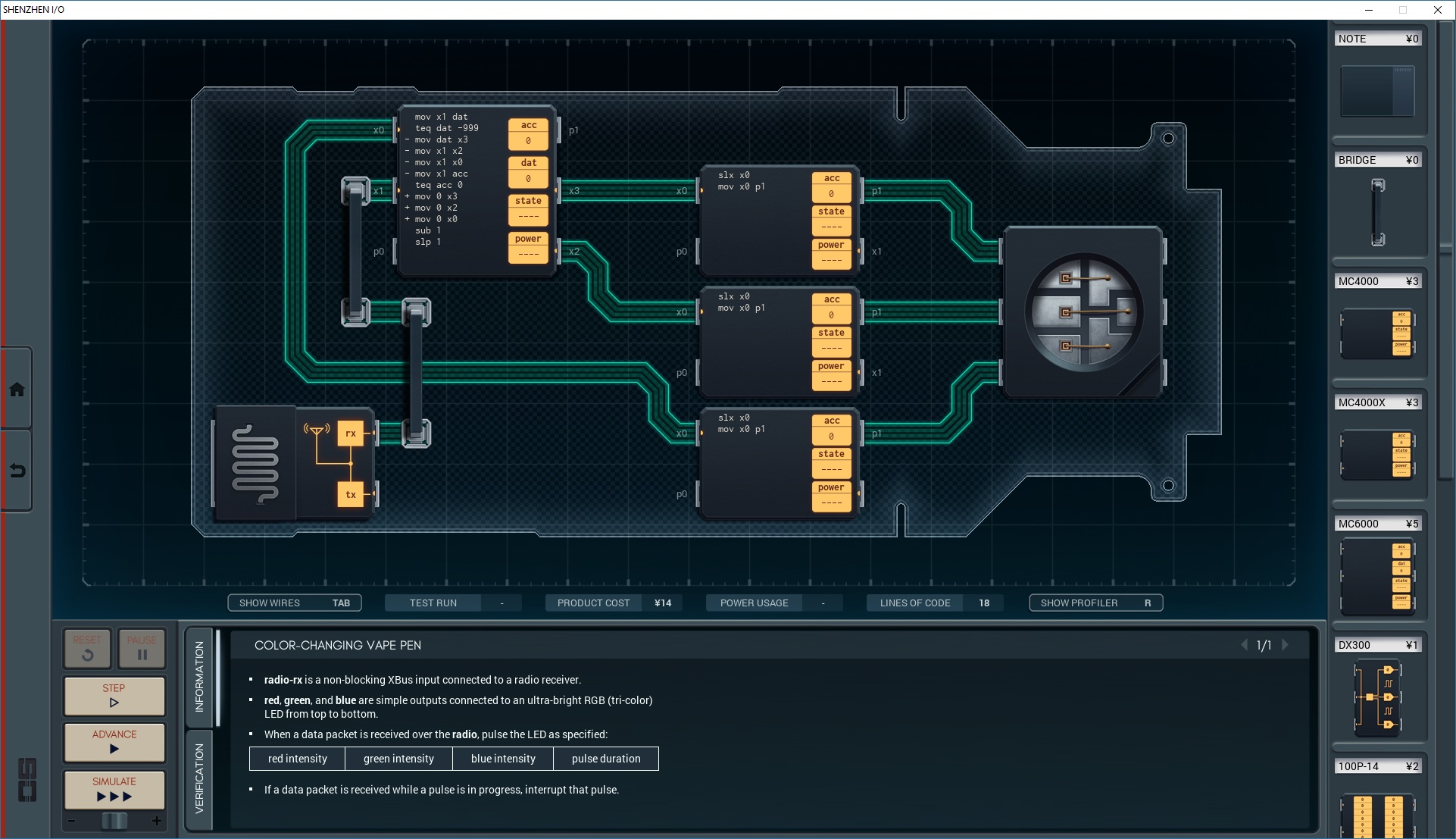The width and height of the screenshot is (1456, 839).
Task: Click the Simulate button
Action: click(114, 789)
